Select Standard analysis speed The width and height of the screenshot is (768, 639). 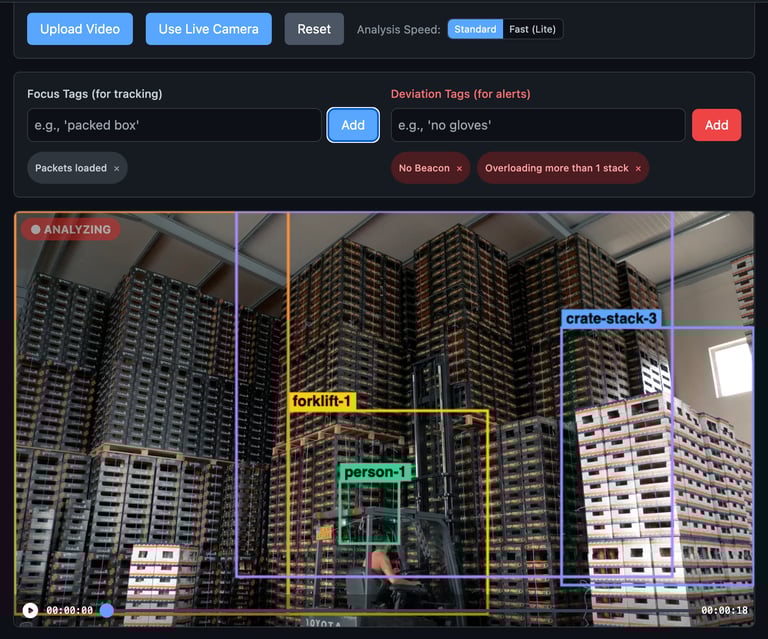click(475, 29)
